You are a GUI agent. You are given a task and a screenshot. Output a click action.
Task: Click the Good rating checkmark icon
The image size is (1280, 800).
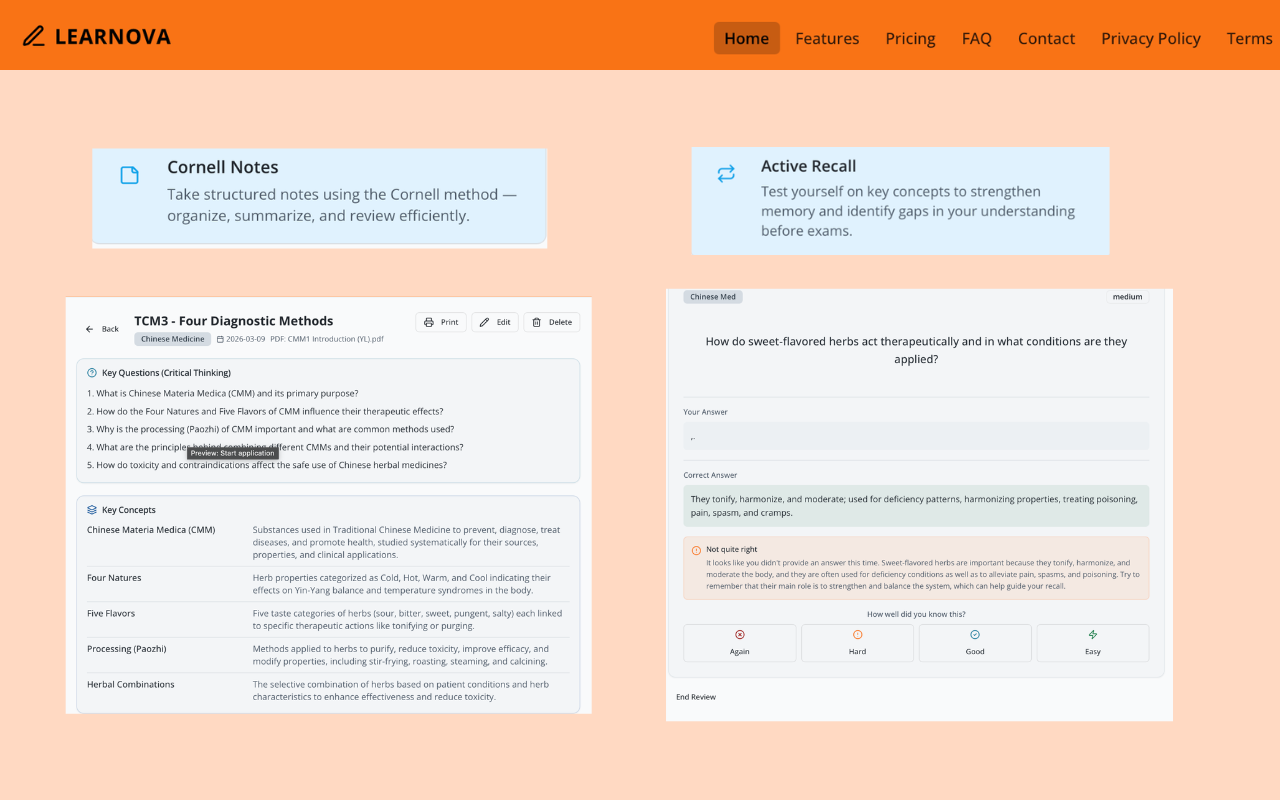pos(975,635)
